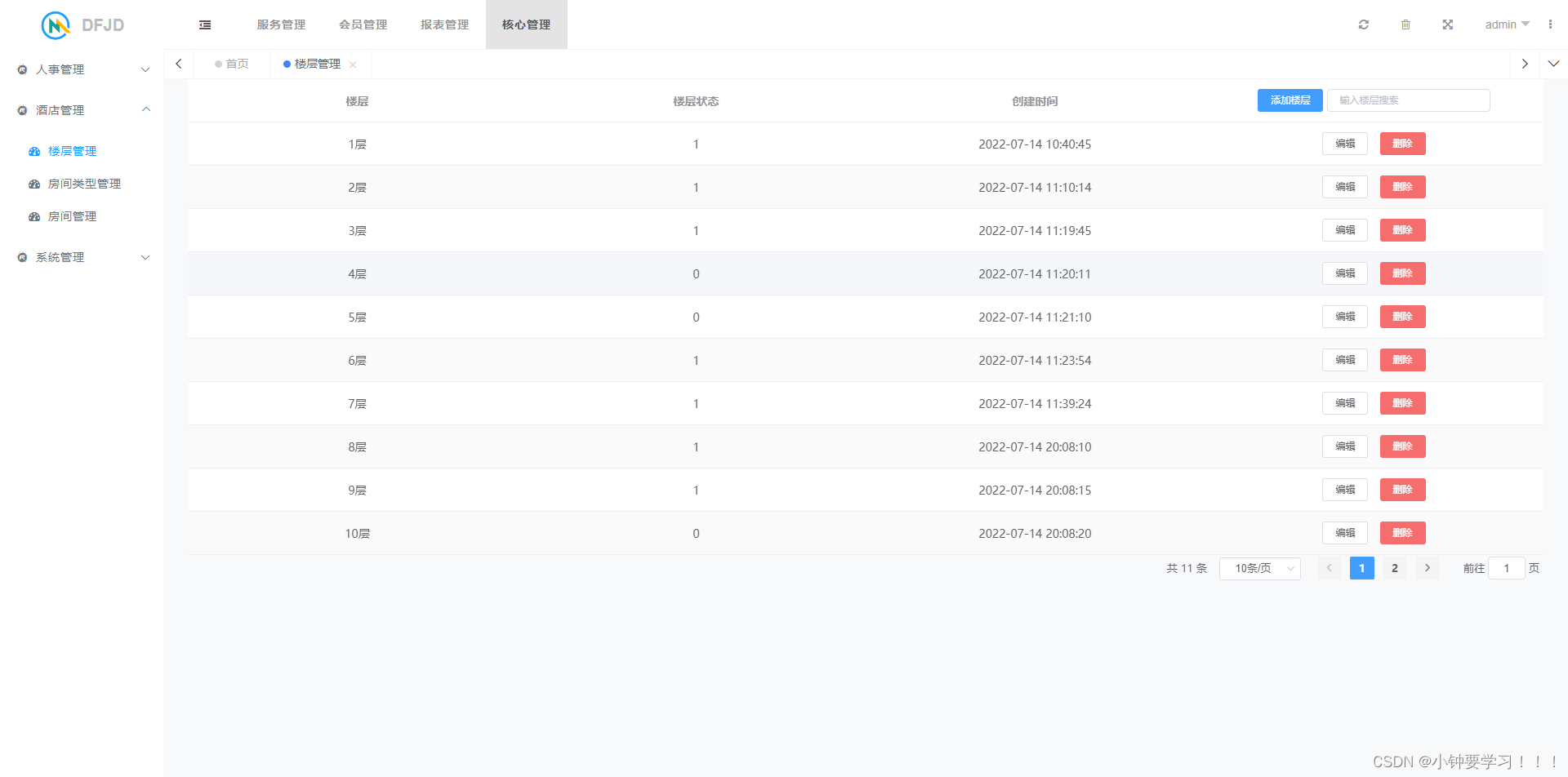Click the 创建时间 column header
This screenshot has height=777, width=1568.
click(1035, 101)
